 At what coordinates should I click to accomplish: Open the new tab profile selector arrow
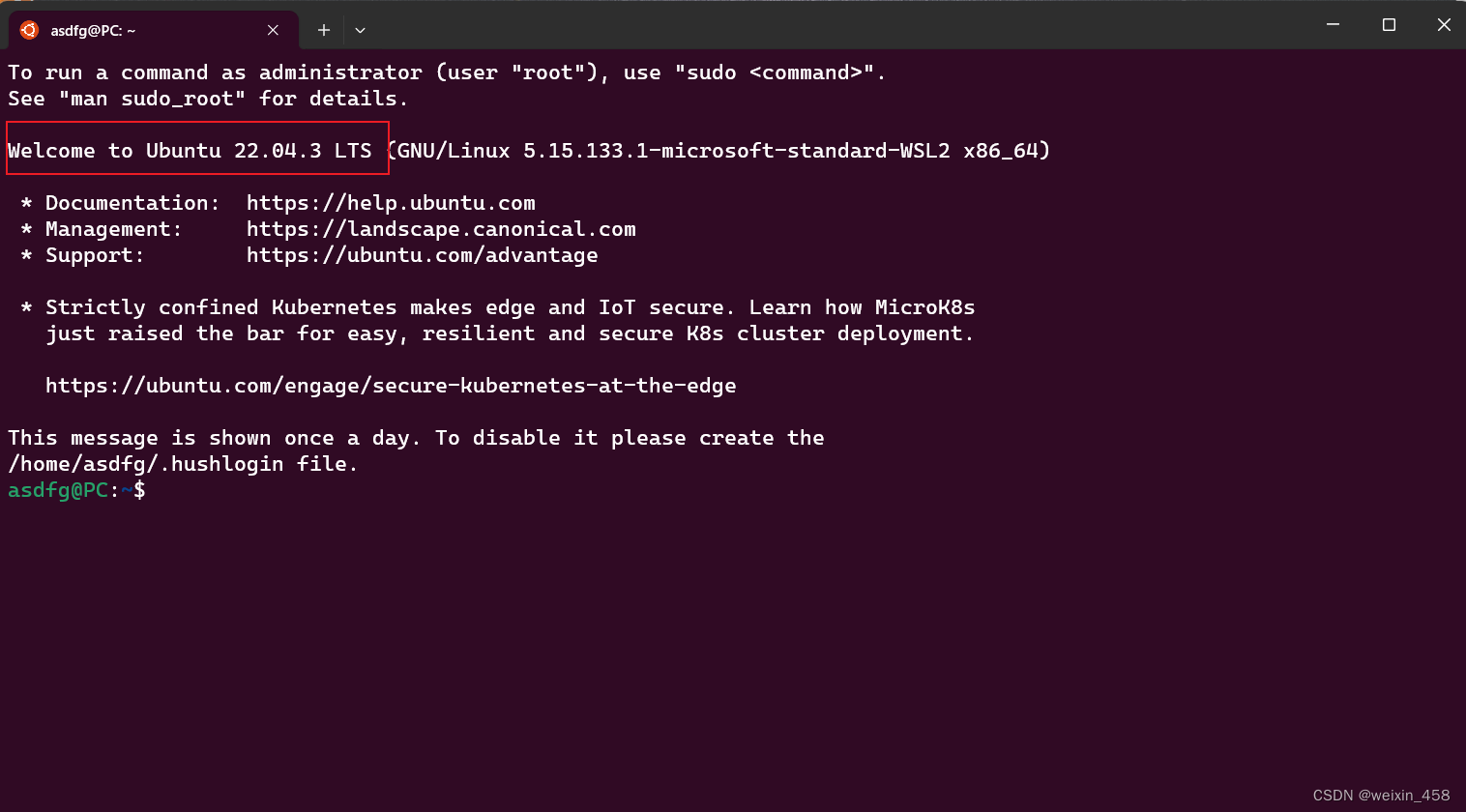[x=360, y=30]
